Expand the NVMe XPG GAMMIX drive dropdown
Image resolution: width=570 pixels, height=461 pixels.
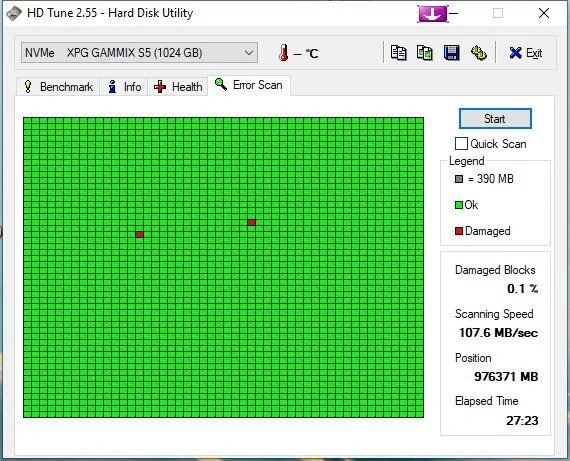click(x=139, y=53)
